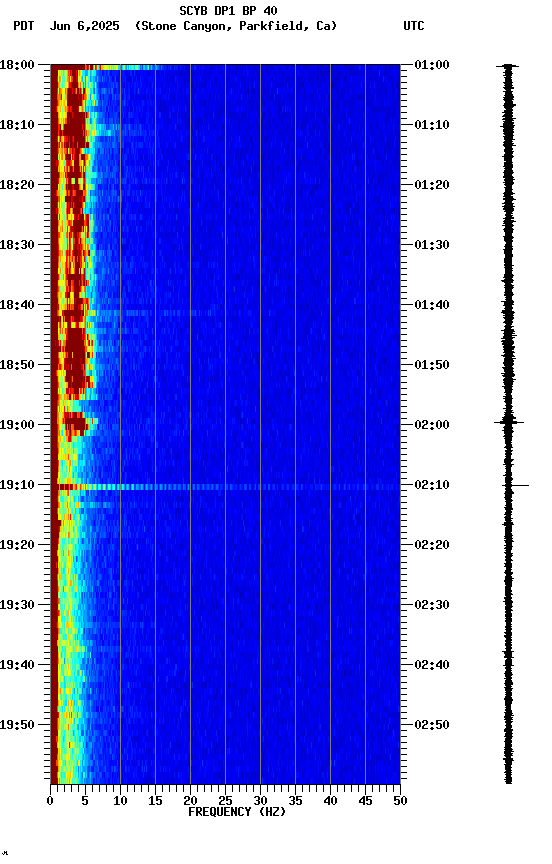Click the bright streak at top of spectrogram
The image size is (552, 864).
(105, 67)
